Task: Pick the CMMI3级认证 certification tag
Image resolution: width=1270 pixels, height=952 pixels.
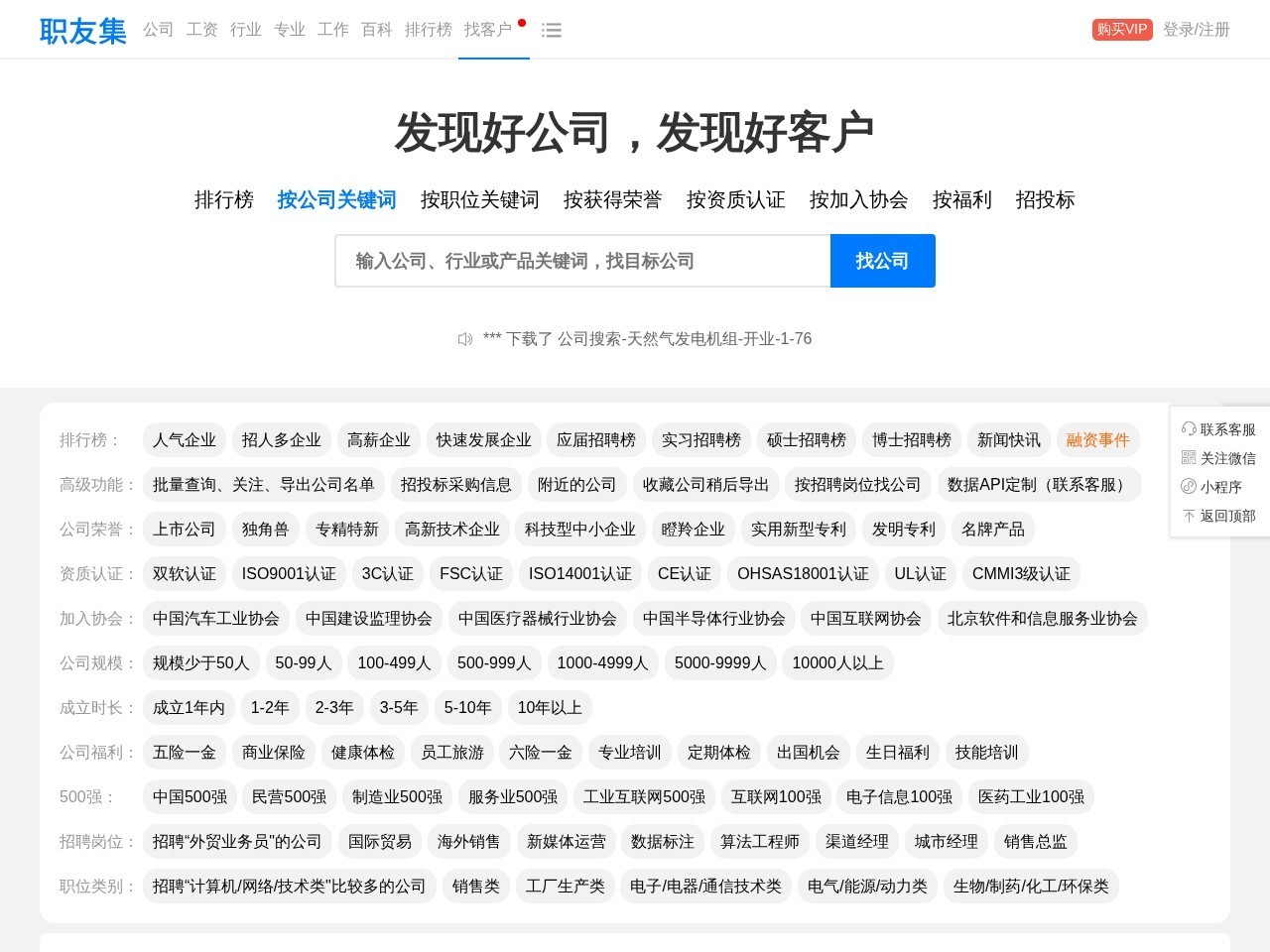Action: point(1021,574)
